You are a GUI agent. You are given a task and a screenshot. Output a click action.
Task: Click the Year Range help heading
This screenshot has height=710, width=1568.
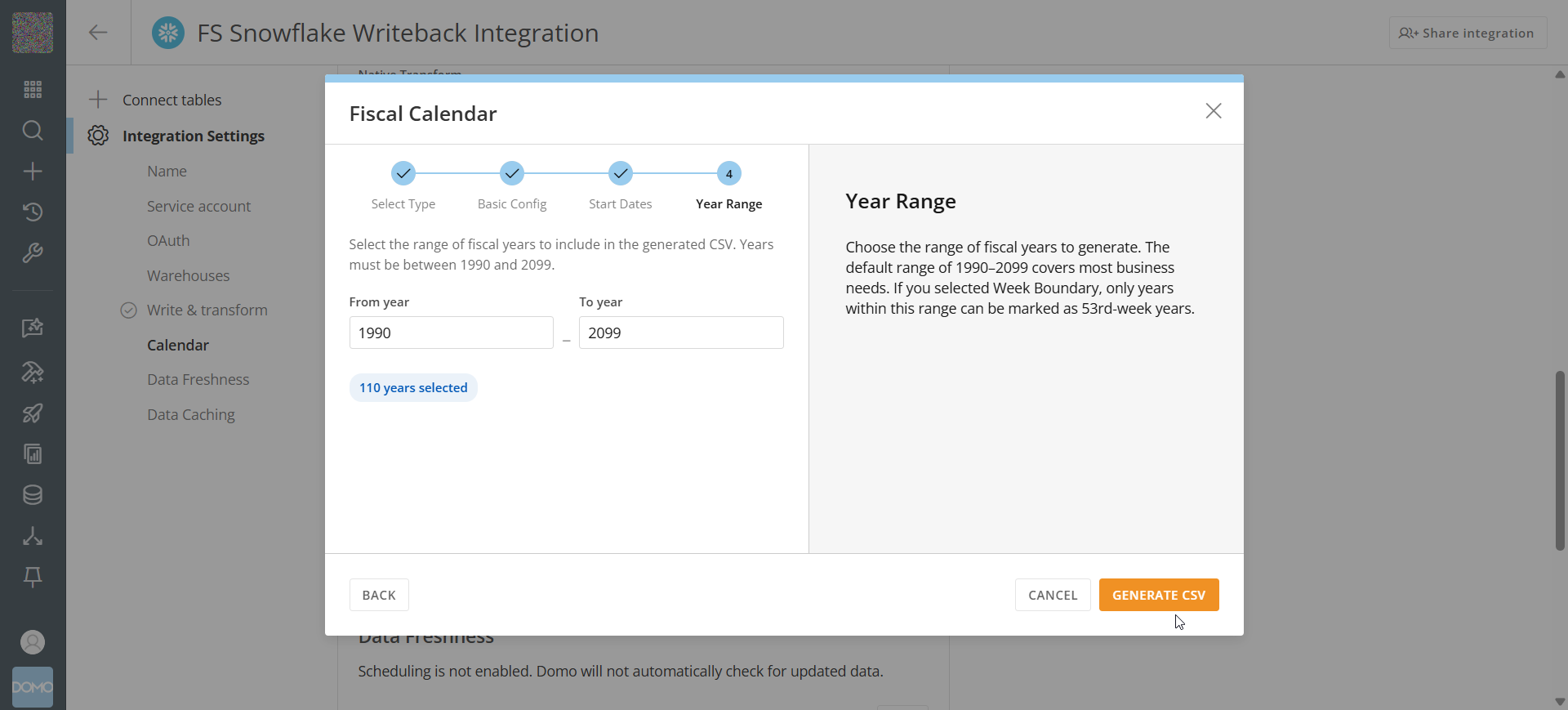point(901,201)
